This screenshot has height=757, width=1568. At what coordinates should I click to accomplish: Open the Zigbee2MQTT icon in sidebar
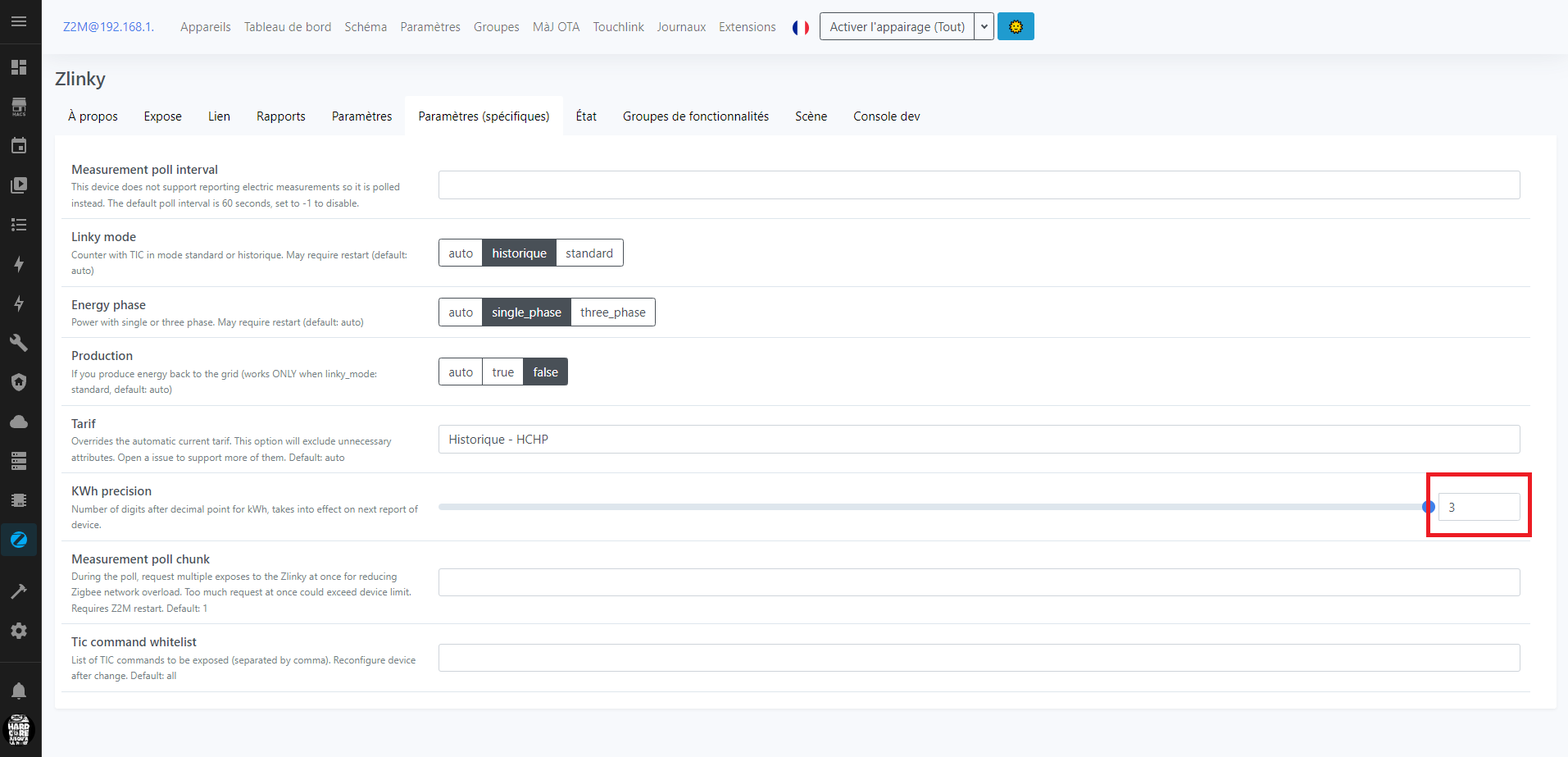point(19,540)
